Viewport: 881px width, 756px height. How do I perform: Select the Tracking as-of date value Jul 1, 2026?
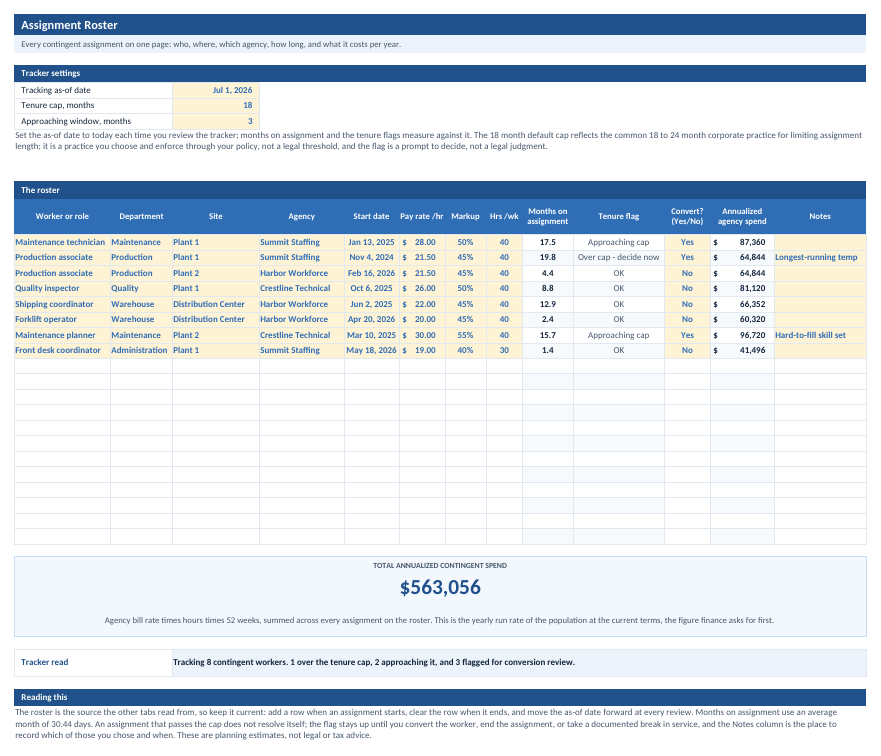click(216, 90)
